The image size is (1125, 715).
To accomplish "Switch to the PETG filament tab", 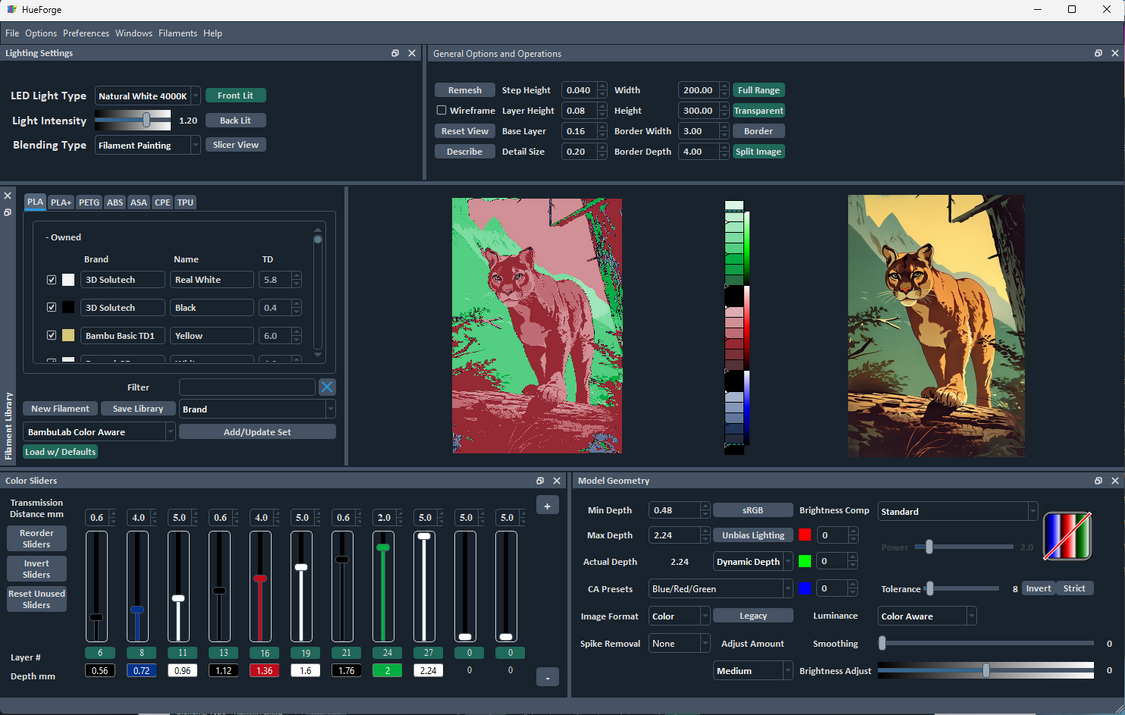I will click(88, 202).
